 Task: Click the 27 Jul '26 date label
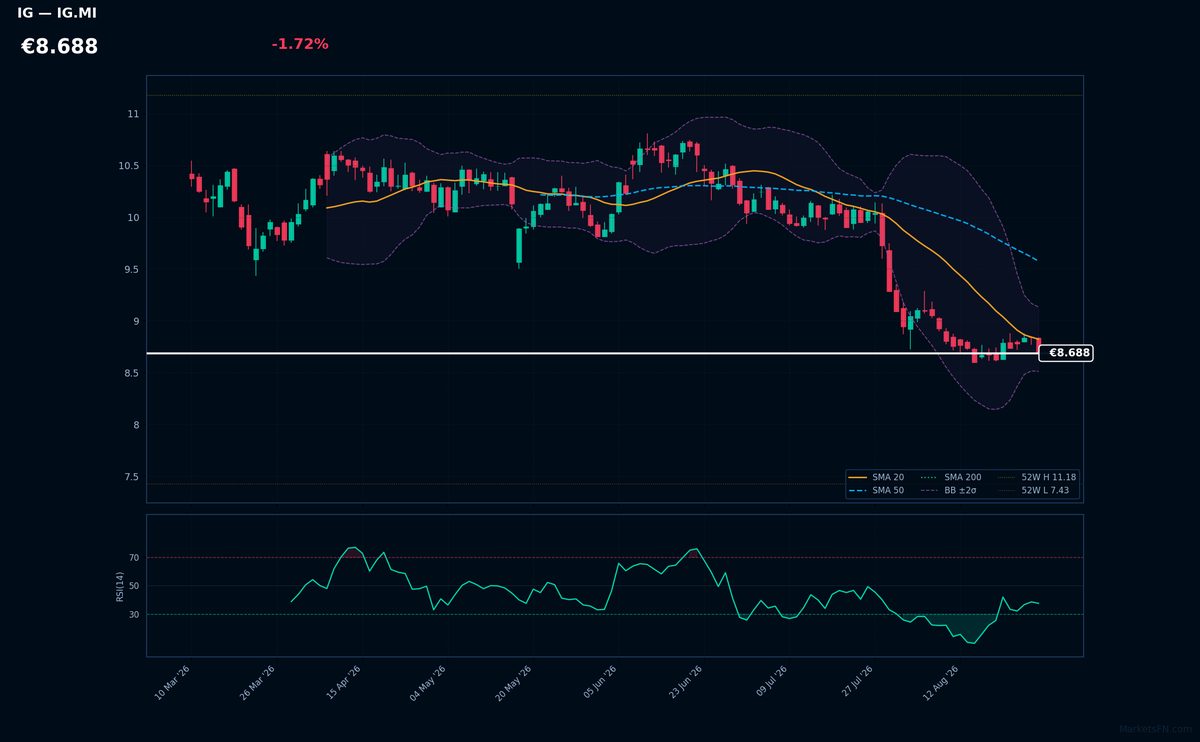point(857,683)
